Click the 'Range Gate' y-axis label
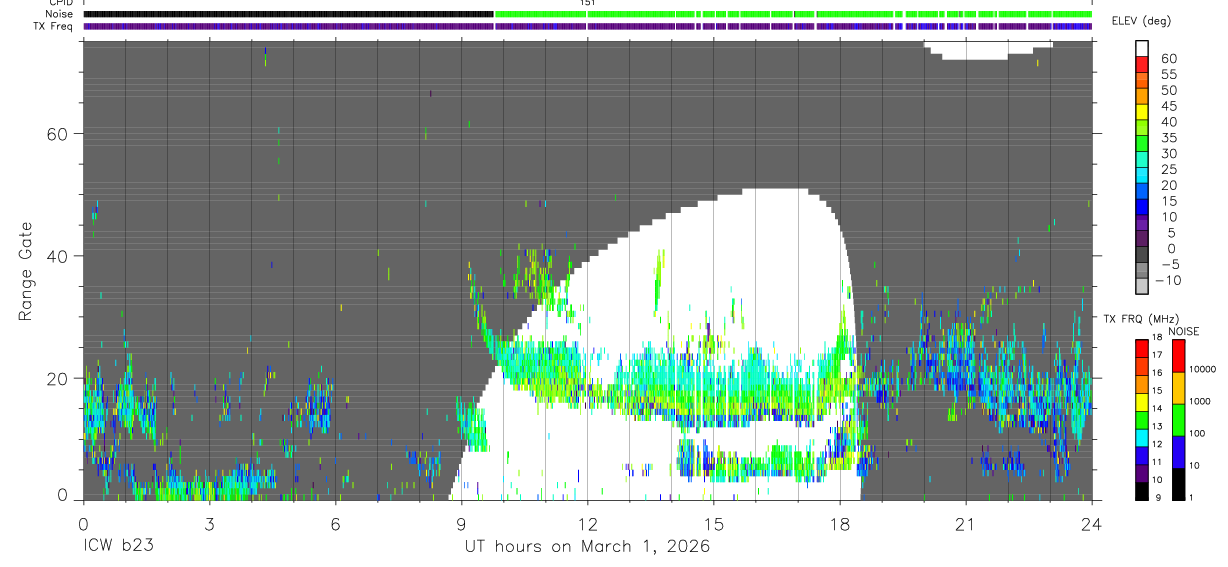Screen dimensions: 1228x567 pyautogui.click(x=28, y=272)
